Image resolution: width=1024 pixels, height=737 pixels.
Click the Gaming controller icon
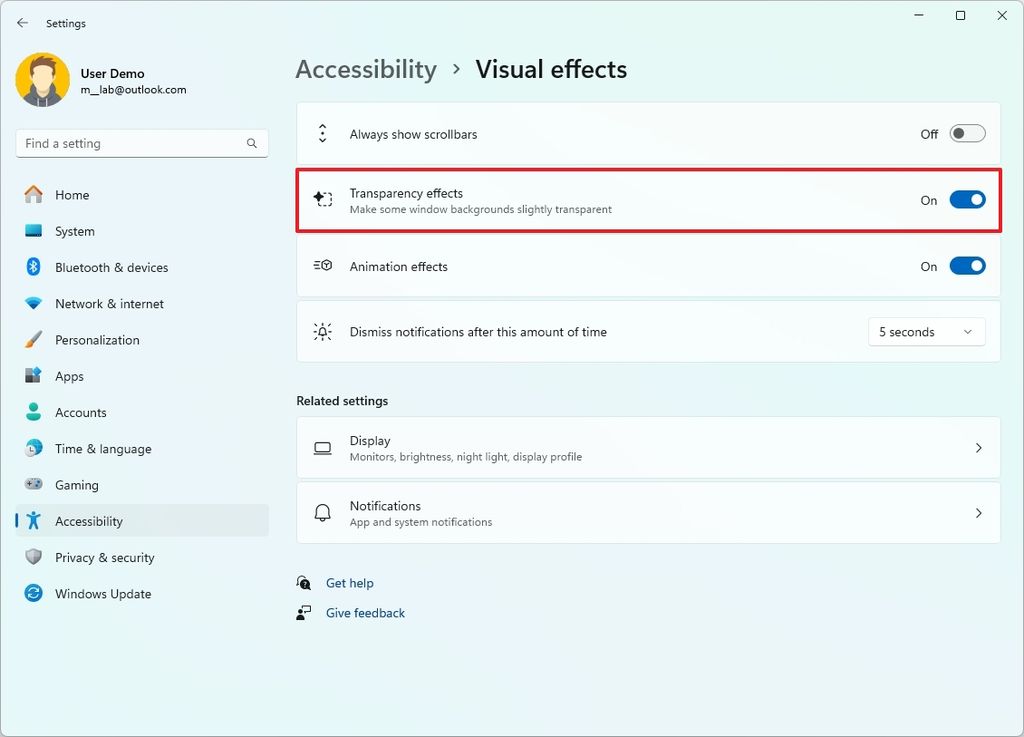[x=34, y=485]
